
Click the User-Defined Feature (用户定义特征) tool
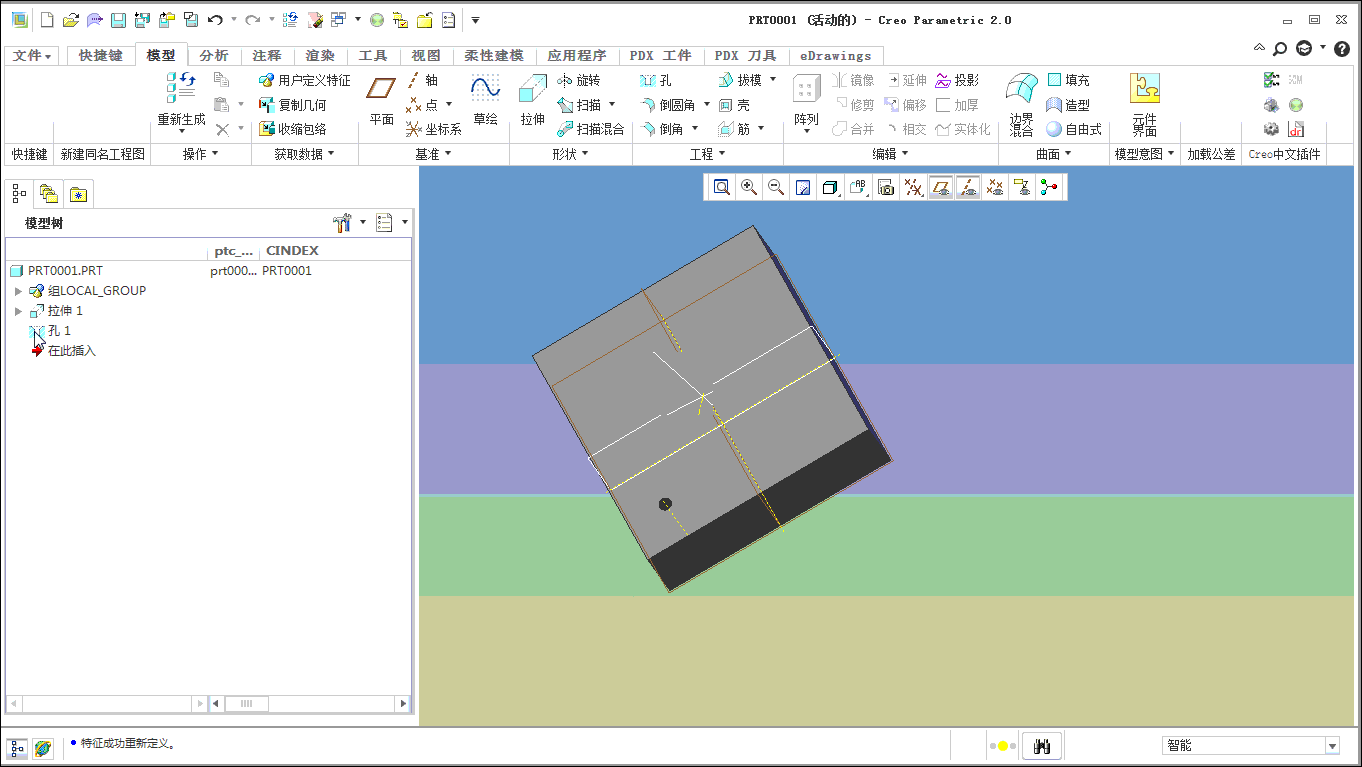tap(305, 80)
